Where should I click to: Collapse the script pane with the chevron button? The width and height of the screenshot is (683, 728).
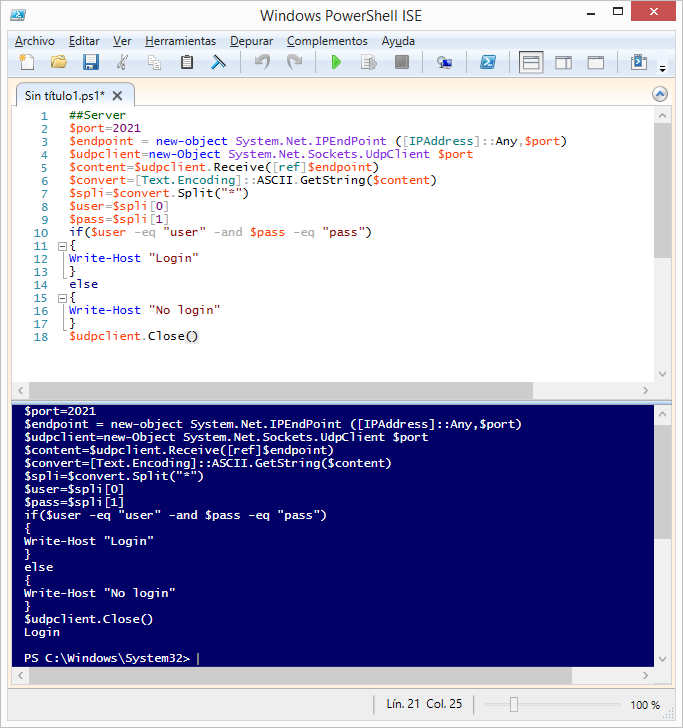(x=659, y=94)
